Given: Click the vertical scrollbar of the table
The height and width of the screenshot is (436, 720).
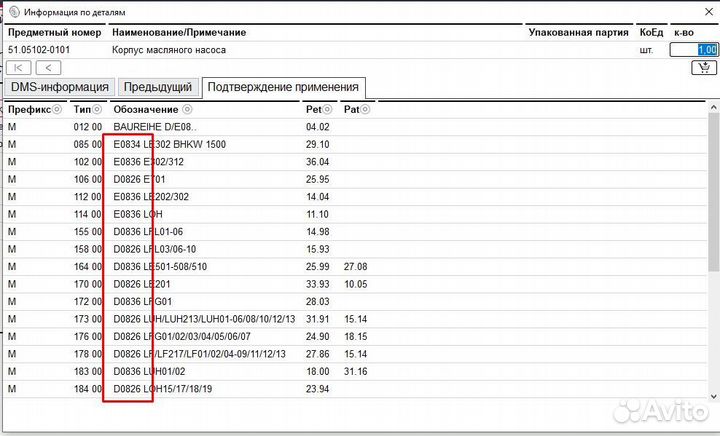Looking at the screenshot, I should 714,250.
